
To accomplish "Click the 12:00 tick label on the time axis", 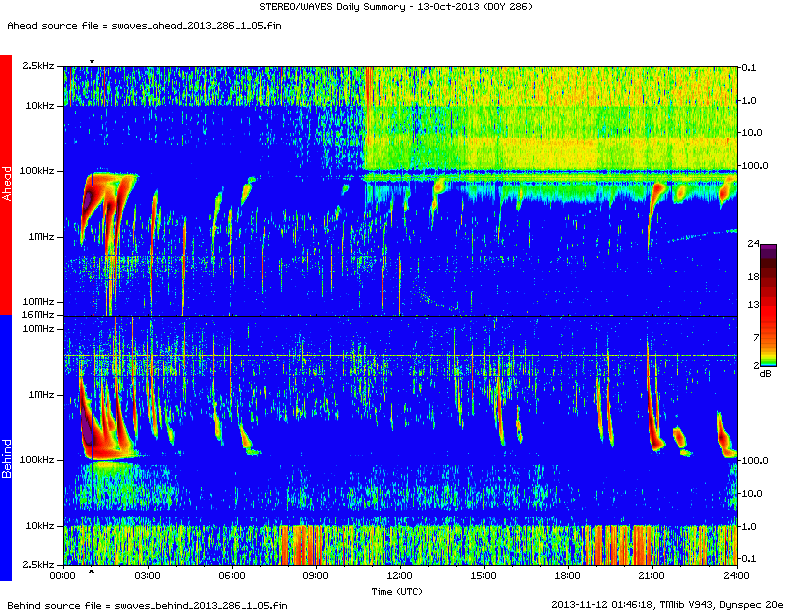I will (400, 576).
